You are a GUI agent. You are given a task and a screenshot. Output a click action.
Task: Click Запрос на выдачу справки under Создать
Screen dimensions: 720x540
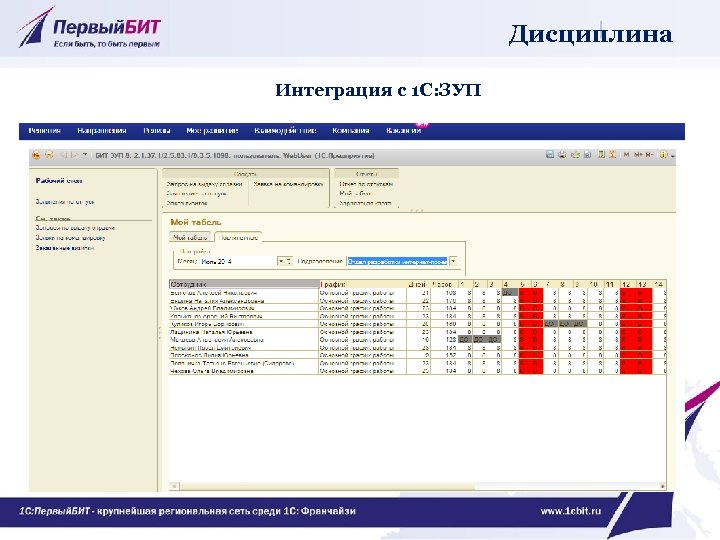point(204,184)
